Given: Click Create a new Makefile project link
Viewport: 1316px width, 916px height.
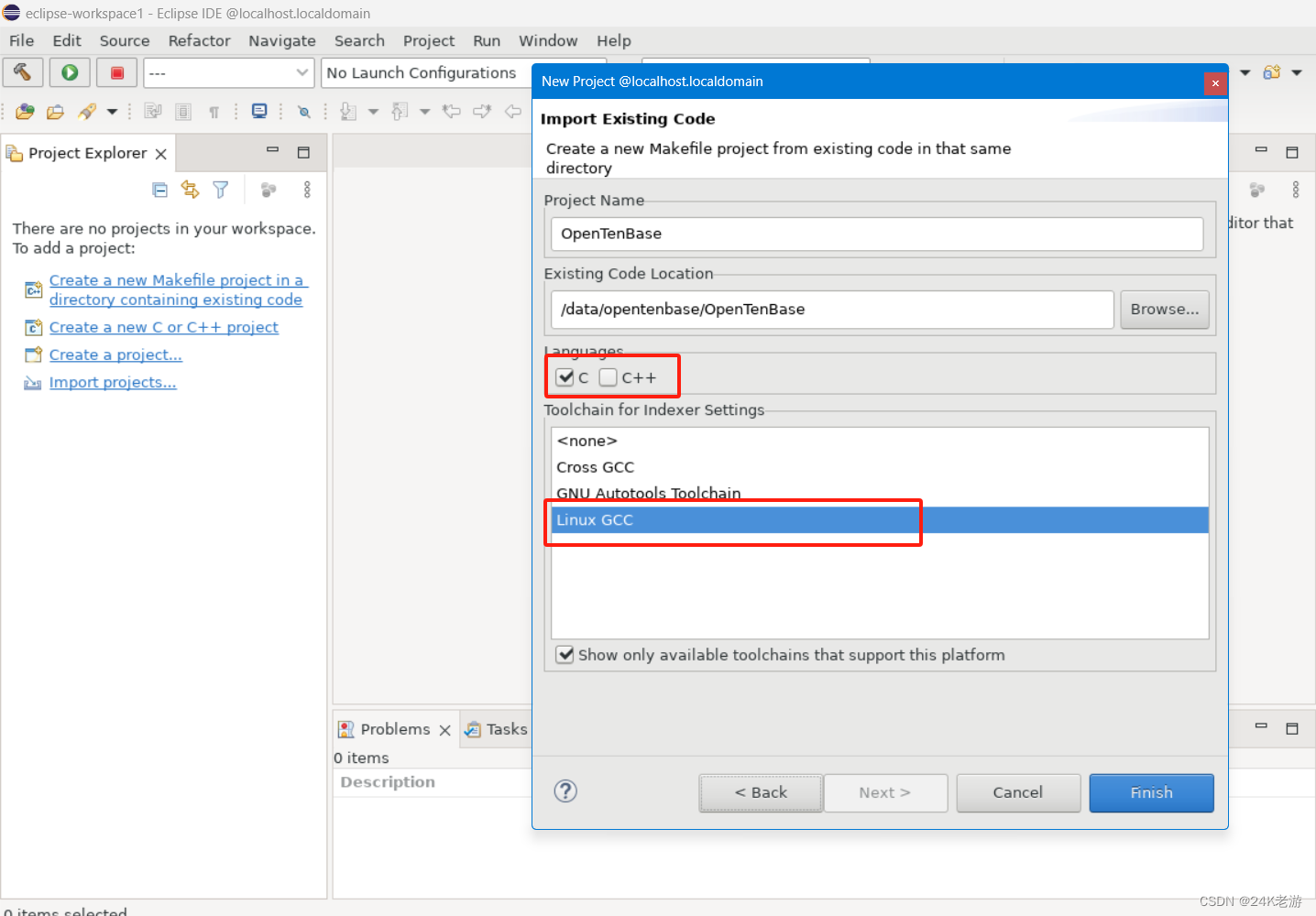Looking at the screenshot, I should [178, 289].
